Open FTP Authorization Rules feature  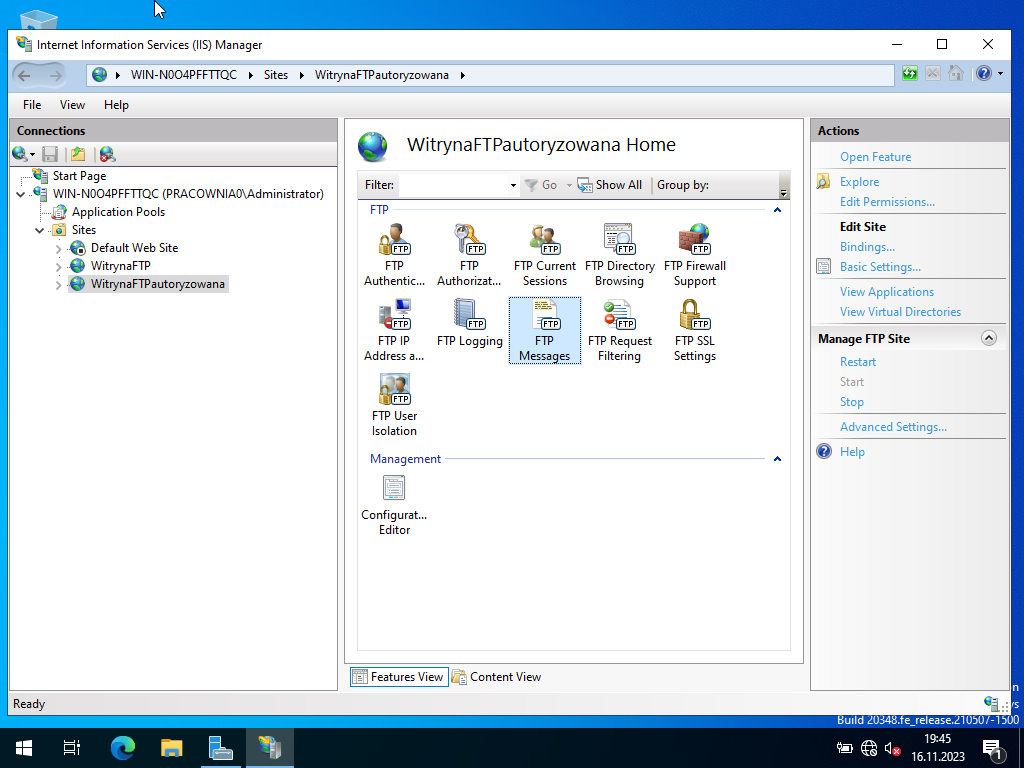(x=469, y=255)
